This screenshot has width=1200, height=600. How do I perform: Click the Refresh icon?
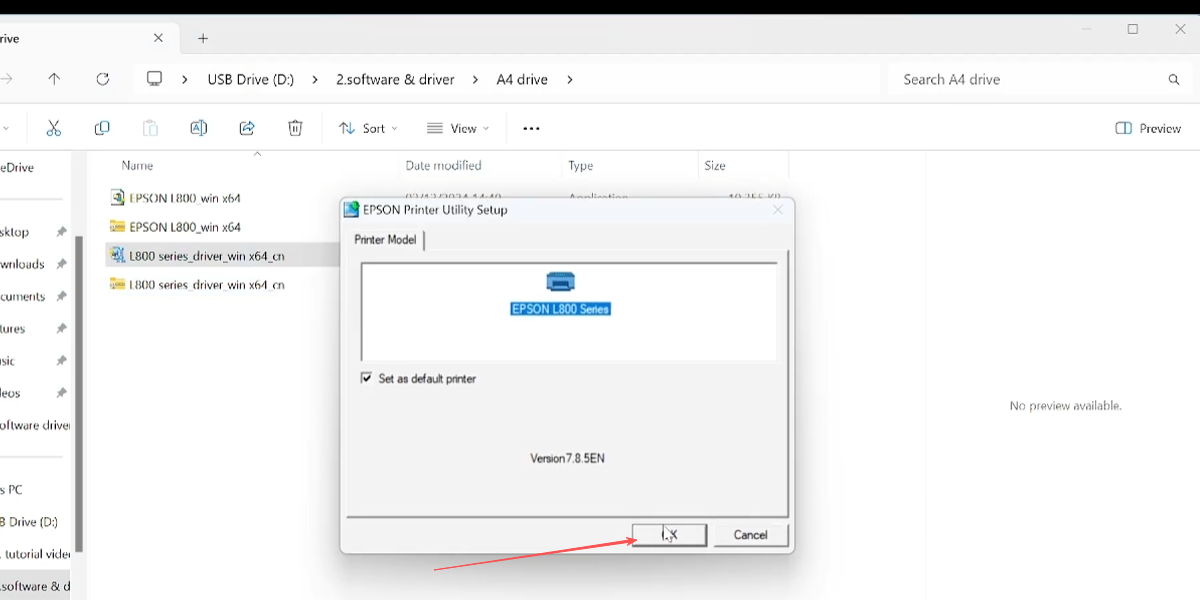click(102, 79)
